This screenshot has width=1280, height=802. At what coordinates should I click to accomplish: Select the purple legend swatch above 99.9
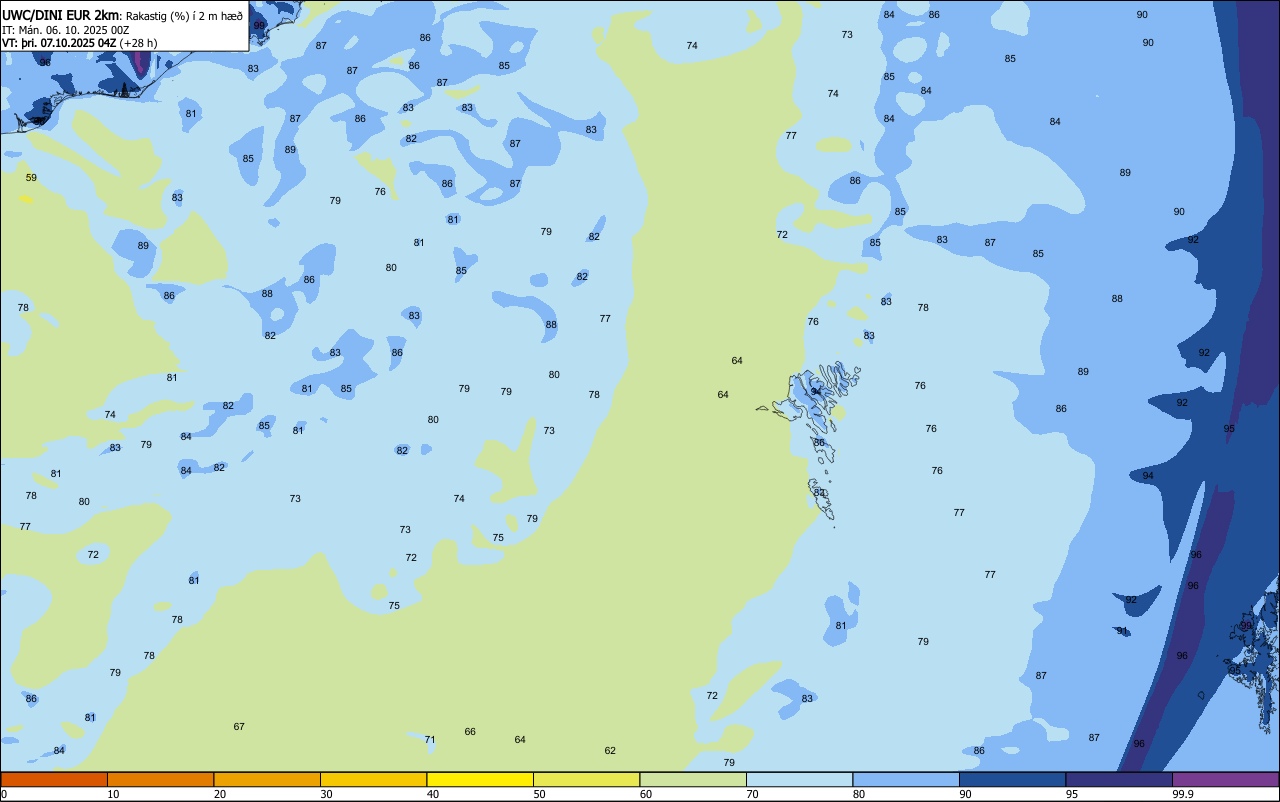click(1225, 779)
